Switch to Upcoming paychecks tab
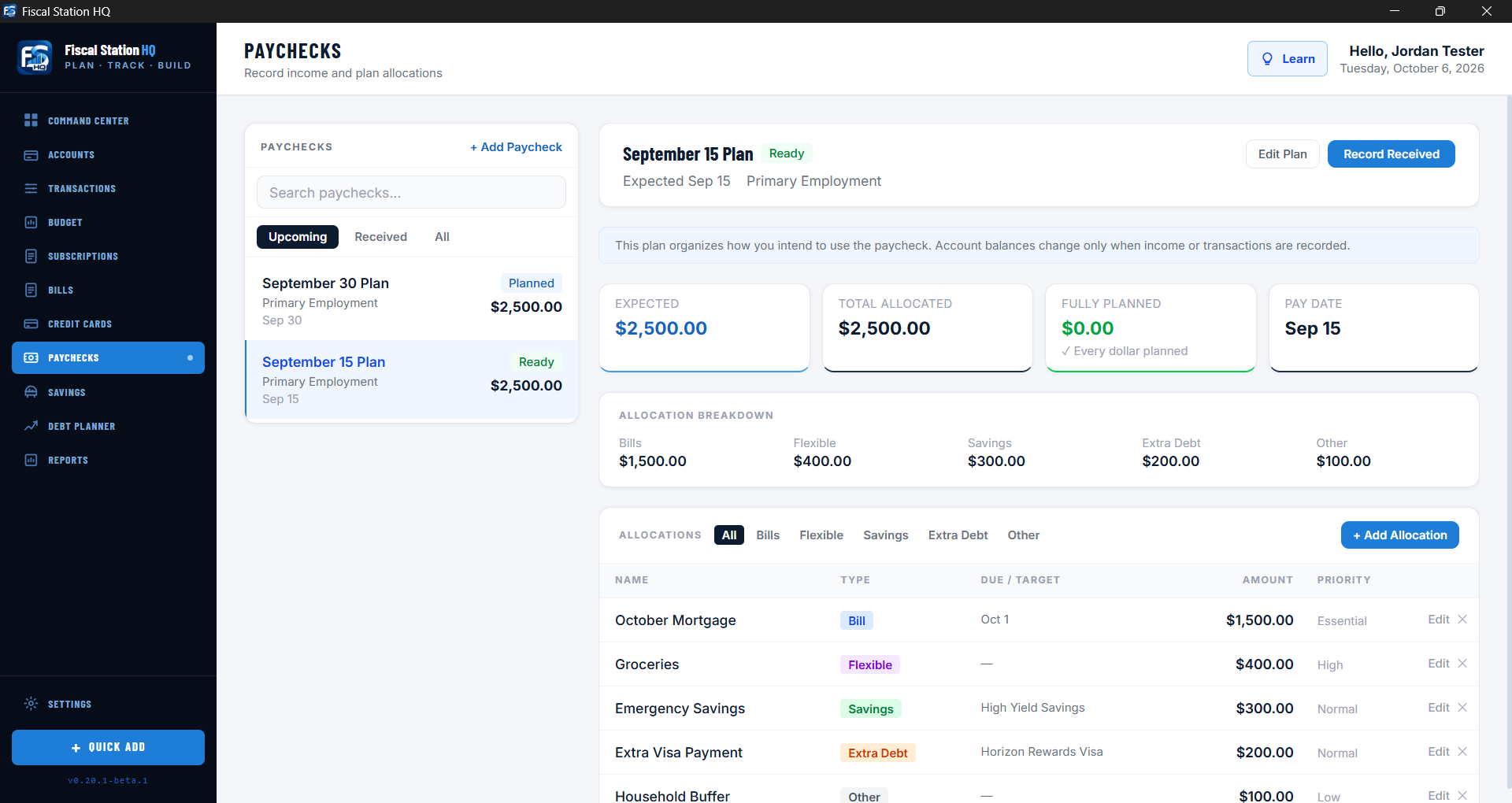Screen dimensions: 1512x803 point(298,237)
